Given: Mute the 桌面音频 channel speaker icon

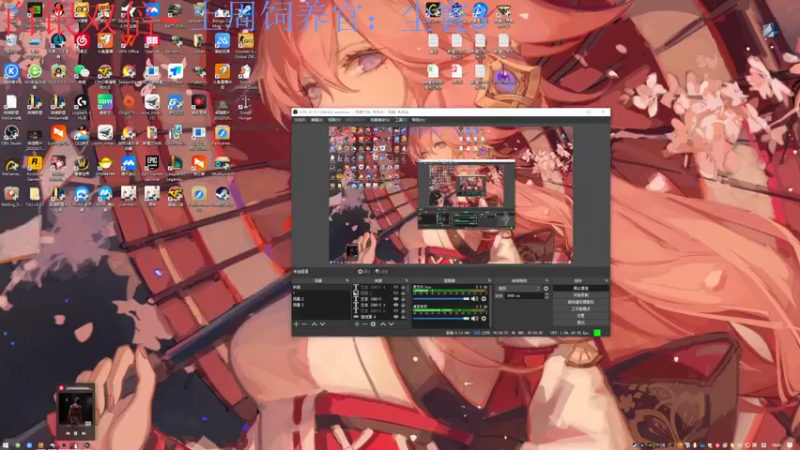Looking at the screenshot, I should 474,318.
